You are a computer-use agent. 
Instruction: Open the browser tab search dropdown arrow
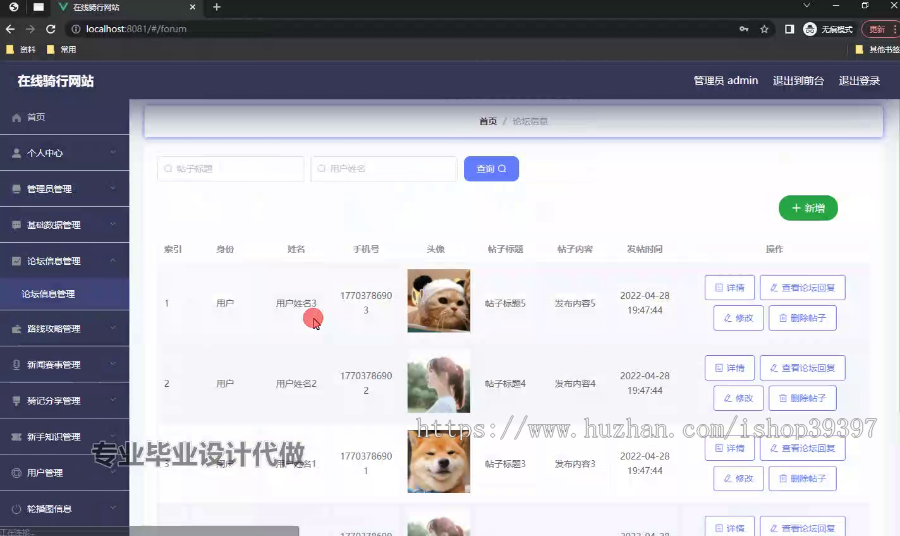pyautogui.click(x=806, y=6)
